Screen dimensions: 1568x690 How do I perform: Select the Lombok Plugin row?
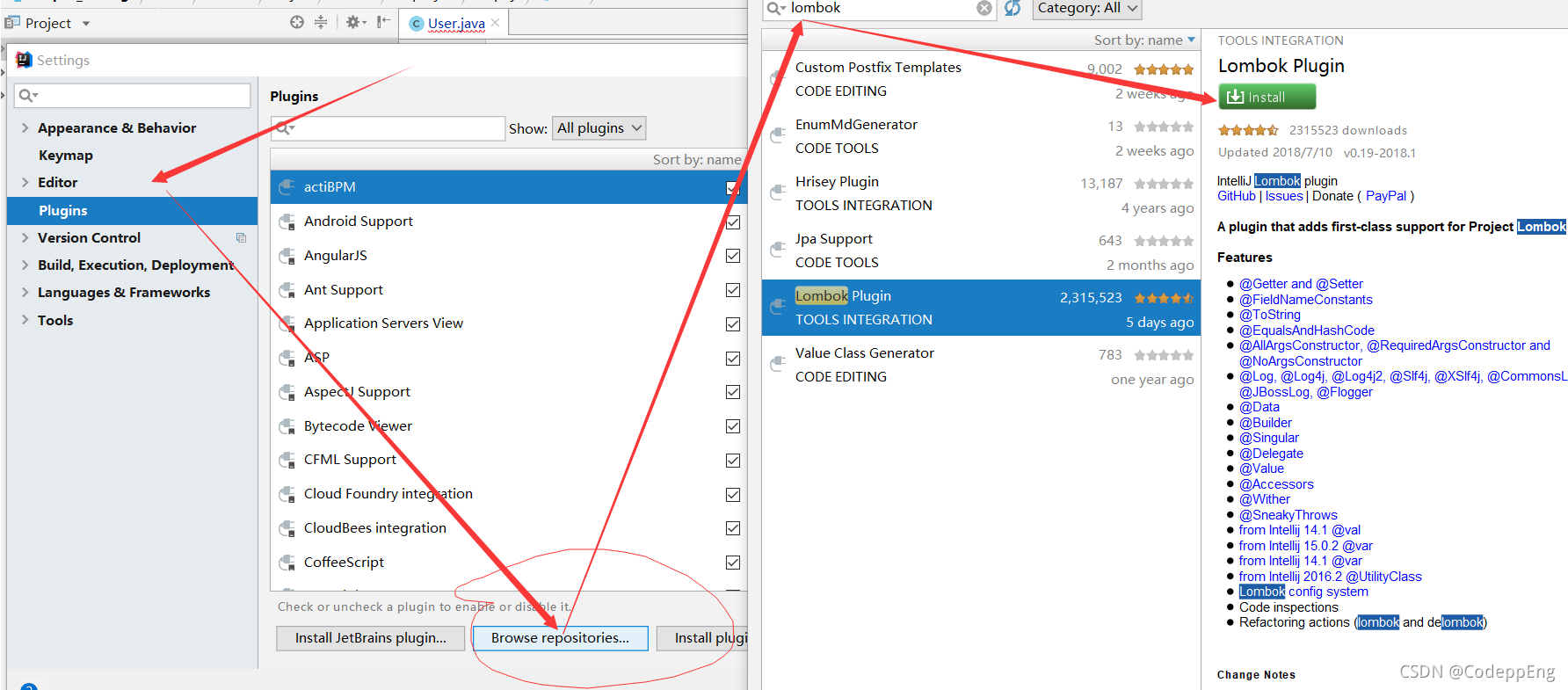pos(981,308)
